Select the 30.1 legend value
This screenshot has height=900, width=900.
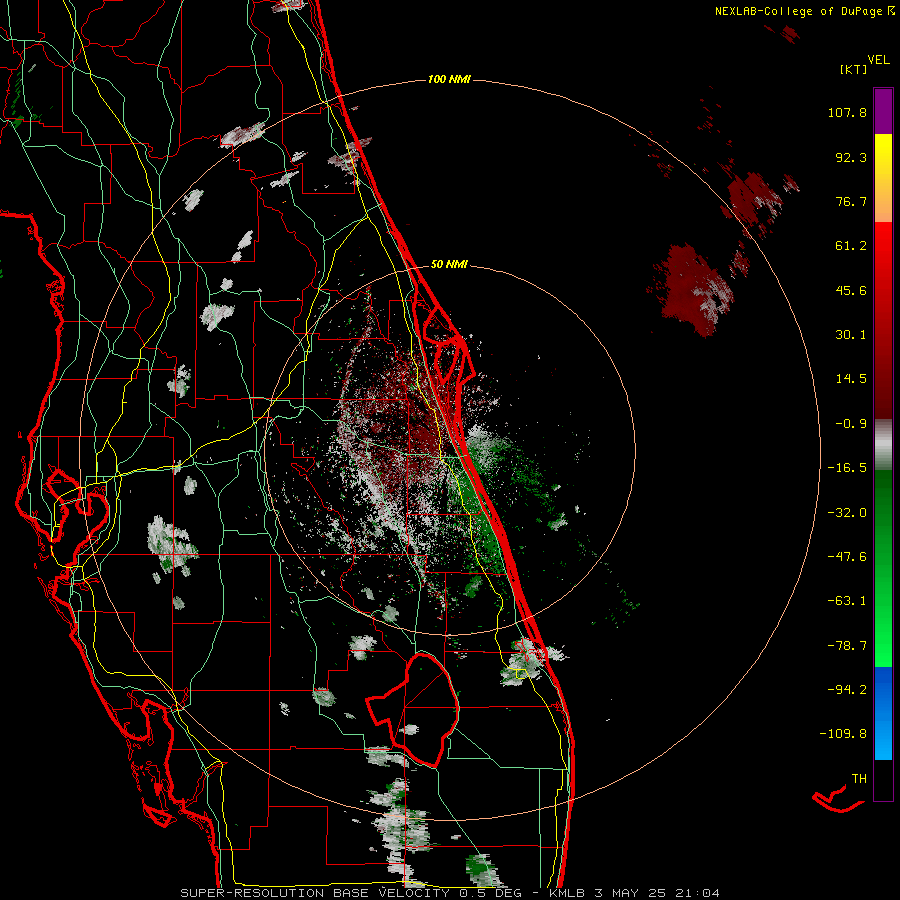pyautogui.click(x=851, y=335)
